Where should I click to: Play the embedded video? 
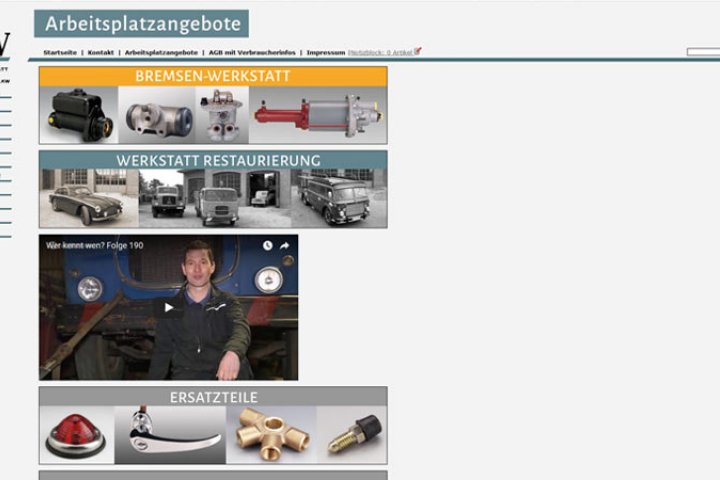point(168,307)
